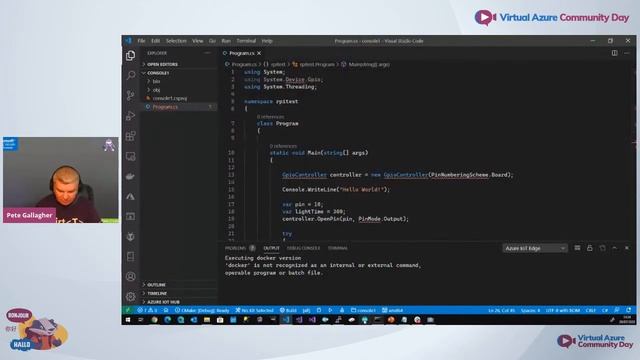640x360 pixels.
Task: Switch to the Debug Console tab
Action: click(x=303, y=248)
